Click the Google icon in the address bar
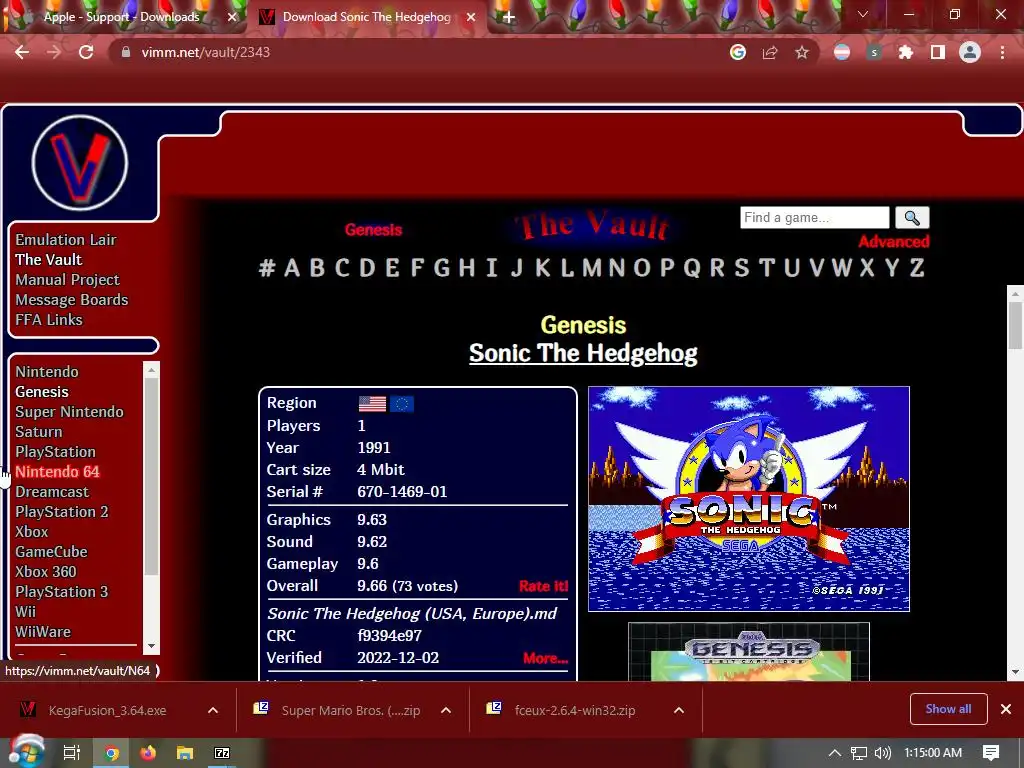1024x768 pixels. click(x=738, y=52)
